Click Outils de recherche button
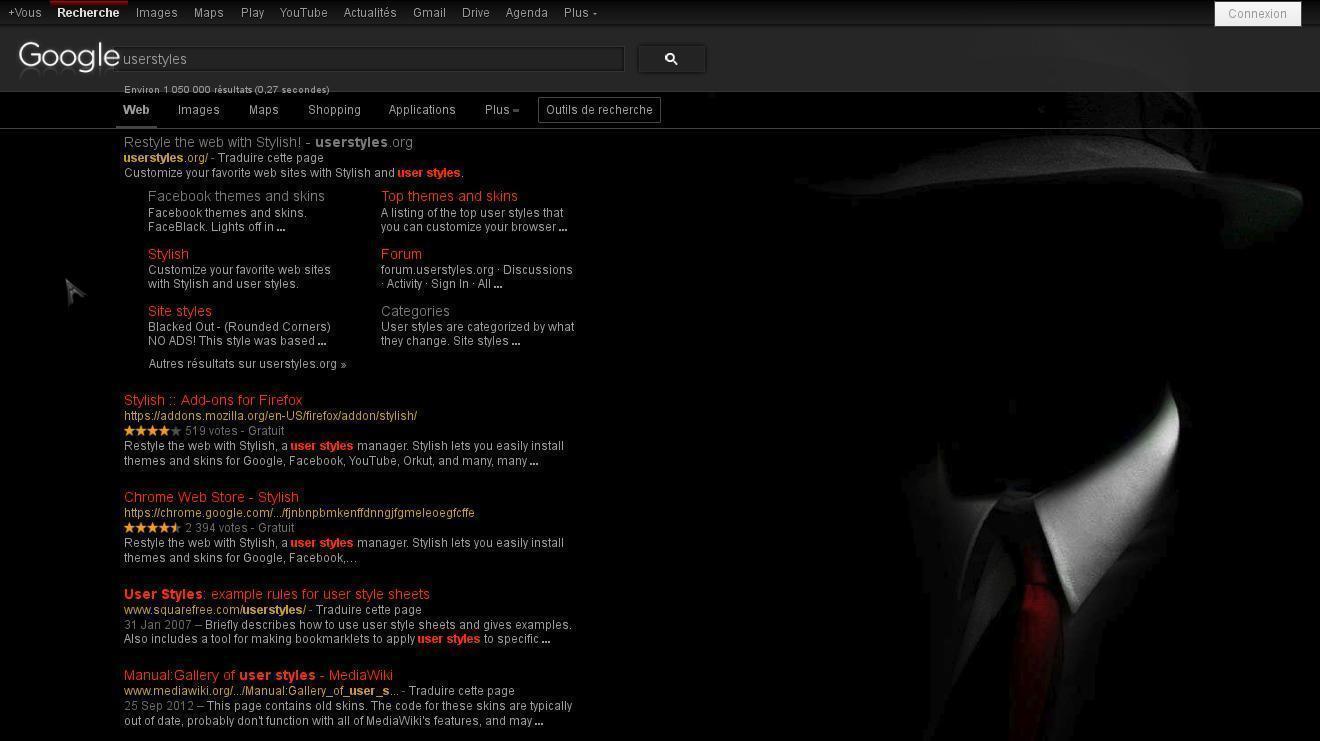This screenshot has width=1320, height=741. 599,110
